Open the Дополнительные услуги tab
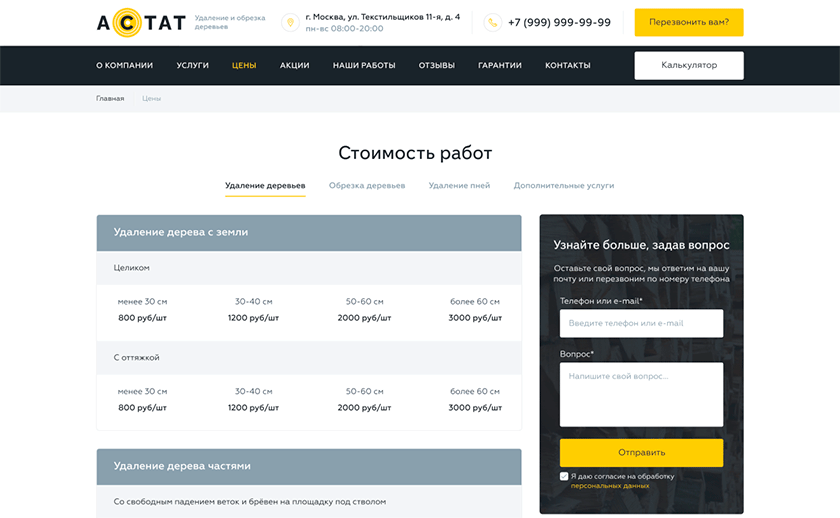The height and width of the screenshot is (518, 840). 564,186
